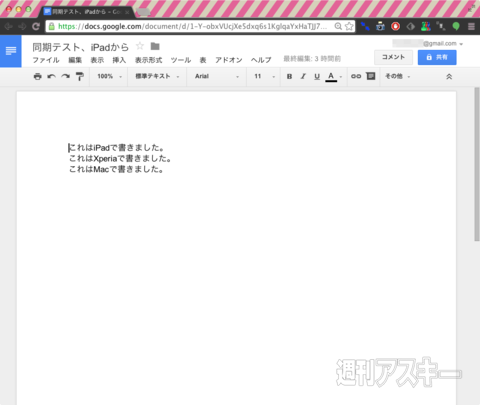
Task: Collapse the menus with the double chevron
Action: (449, 77)
